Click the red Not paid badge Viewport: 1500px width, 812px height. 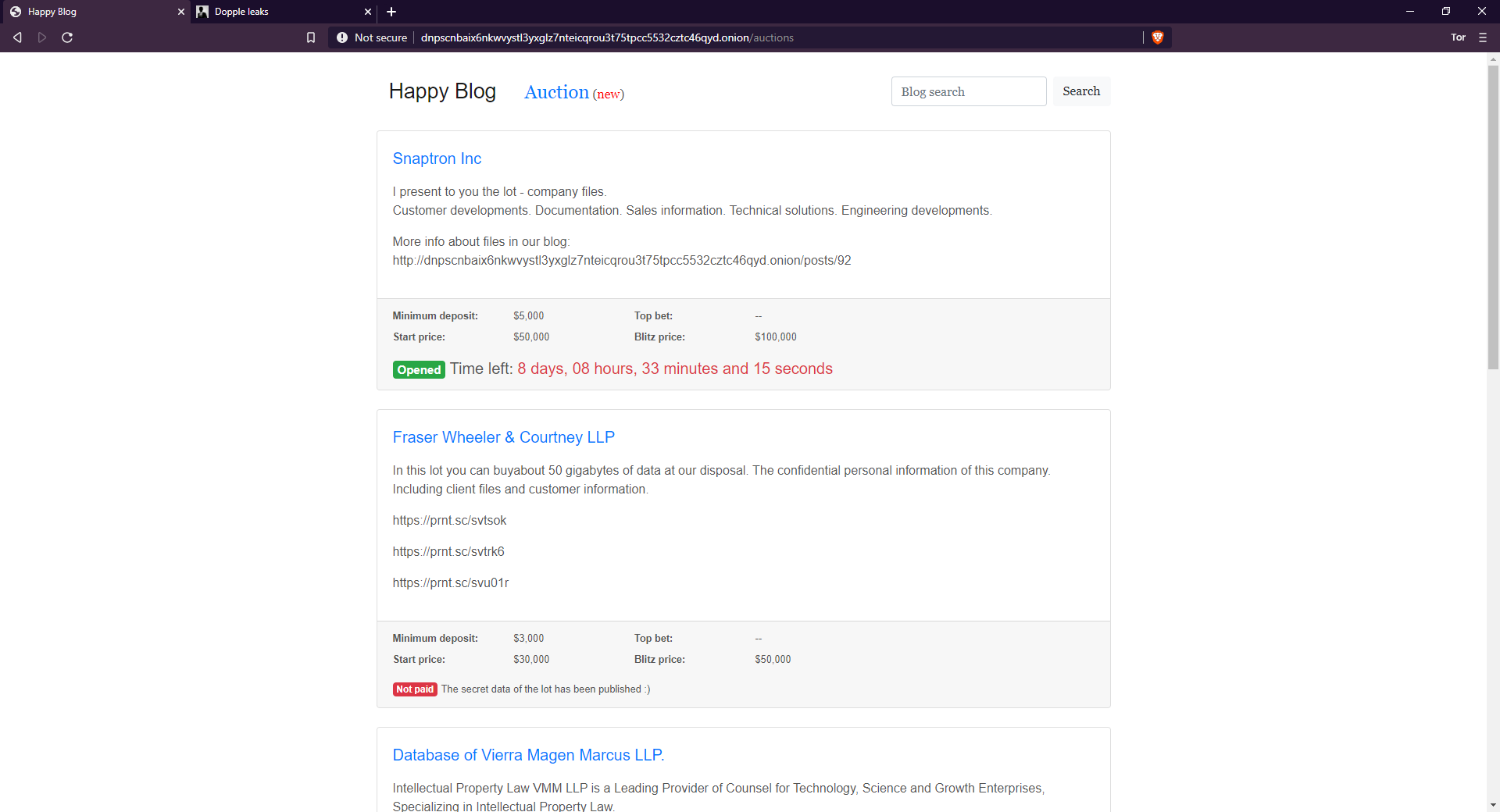click(415, 689)
